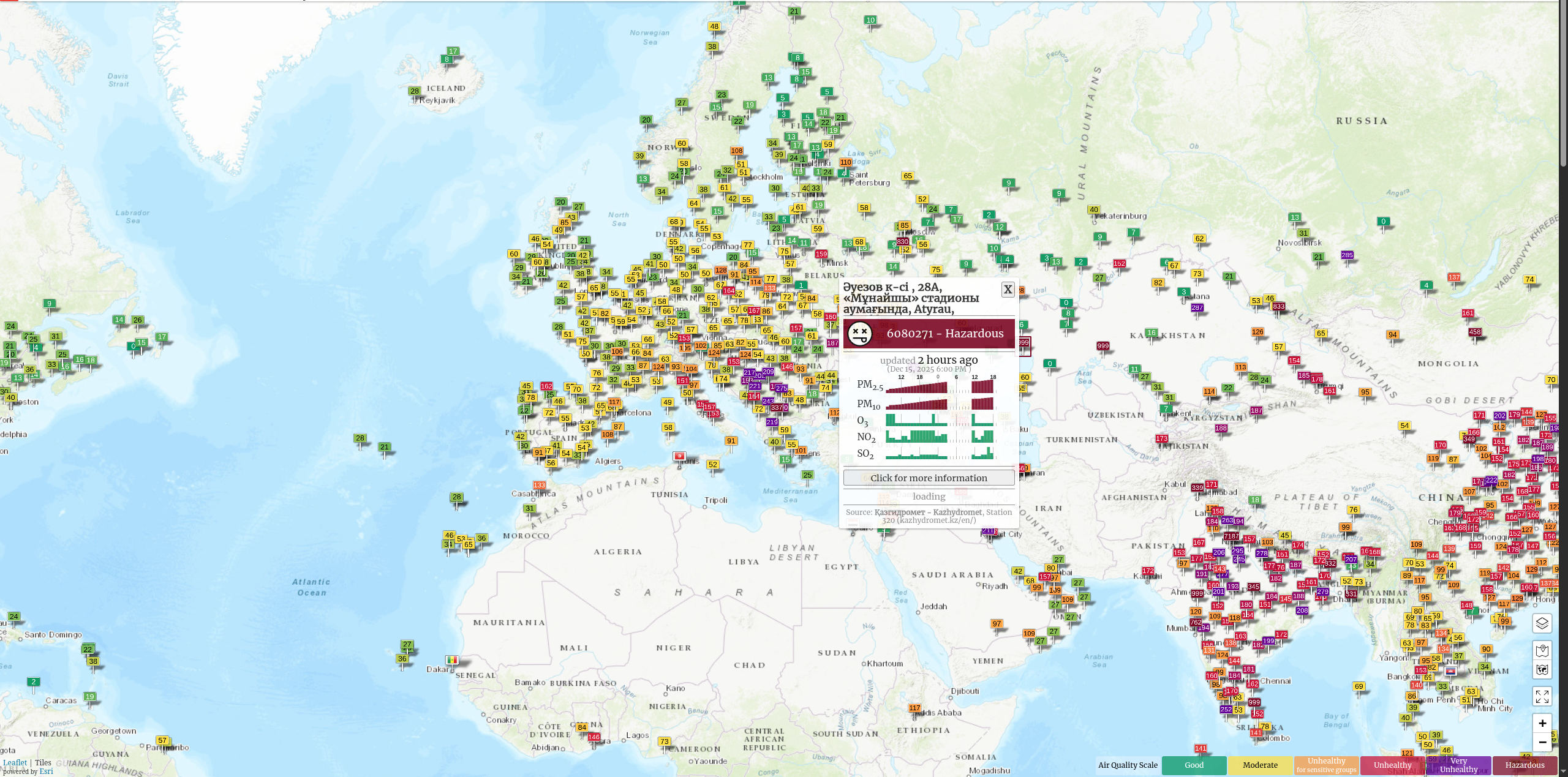This screenshot has height=777, width=1568.
Task: Click the world map view icon
Action: (x=1542, y=669)
